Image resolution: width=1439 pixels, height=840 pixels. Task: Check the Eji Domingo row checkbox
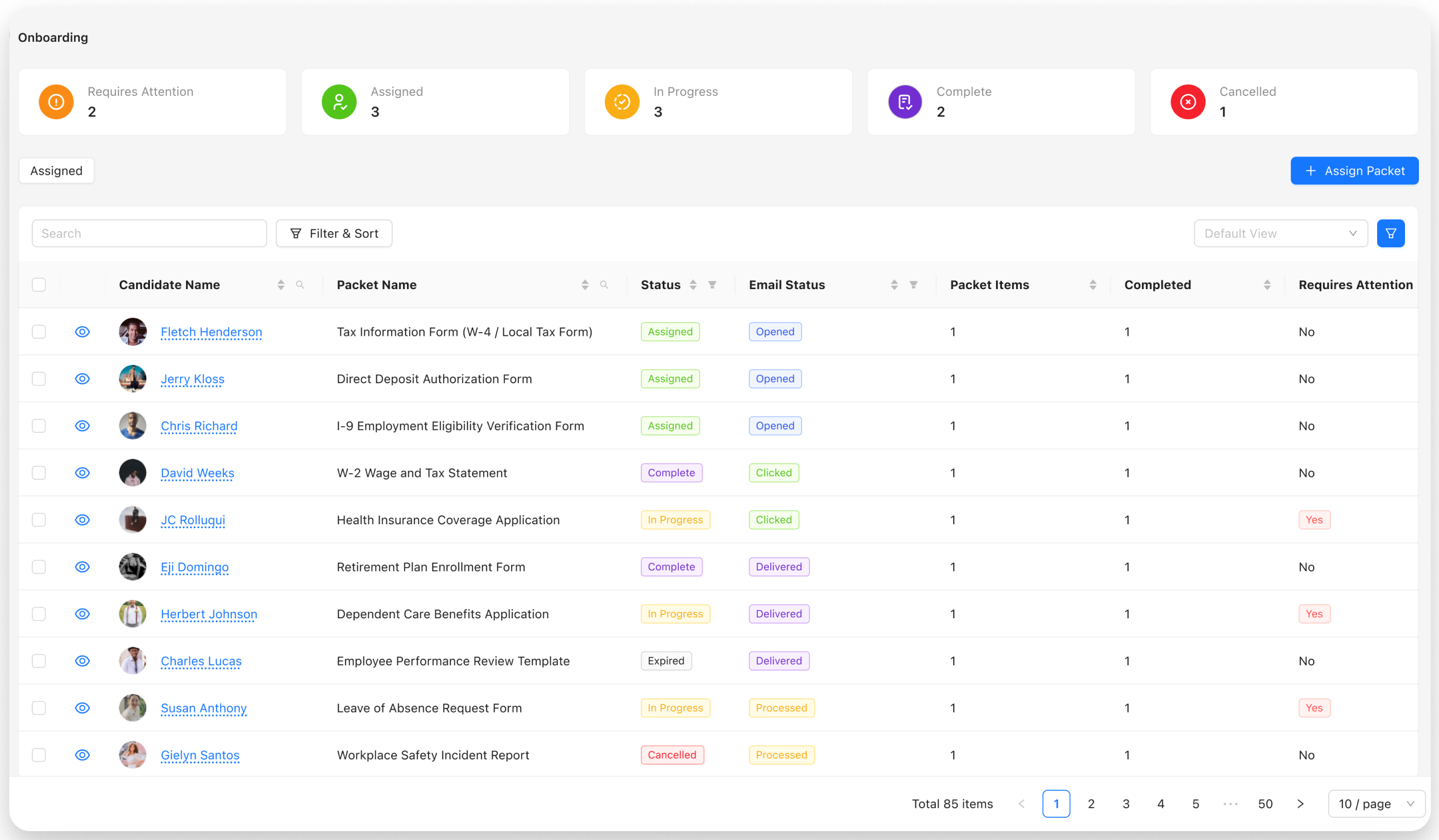tap(39, 567)
